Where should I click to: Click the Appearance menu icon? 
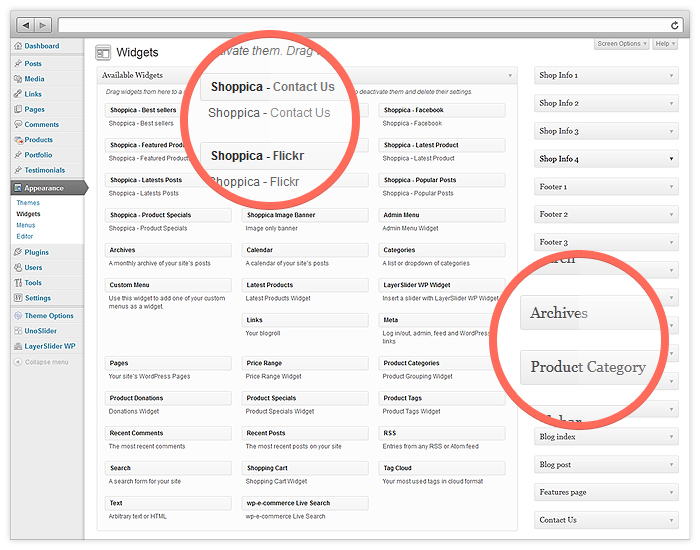pyautogui.click(x=18, y=188)
